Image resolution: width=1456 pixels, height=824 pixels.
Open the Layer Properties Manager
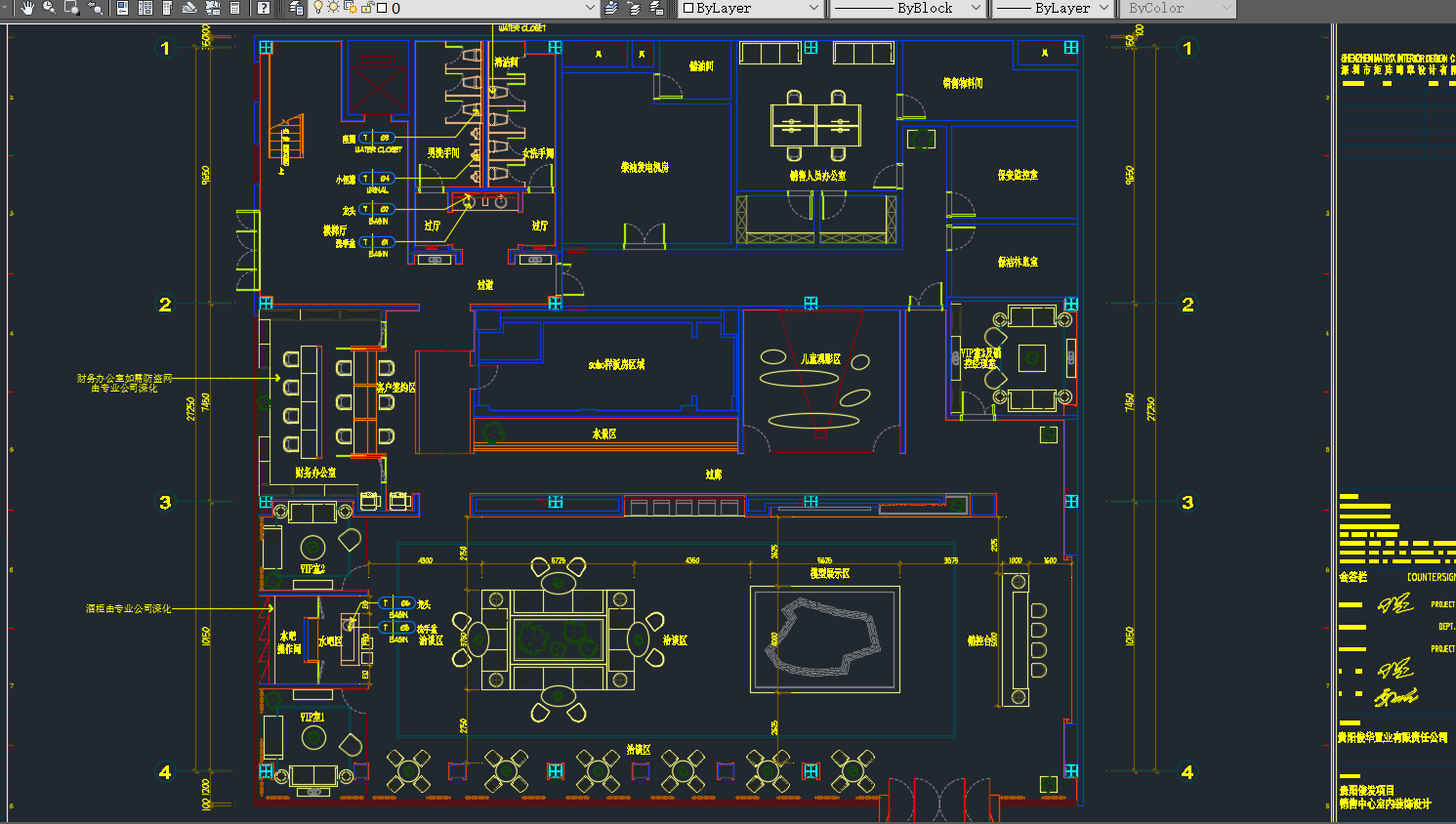(297, 8)
